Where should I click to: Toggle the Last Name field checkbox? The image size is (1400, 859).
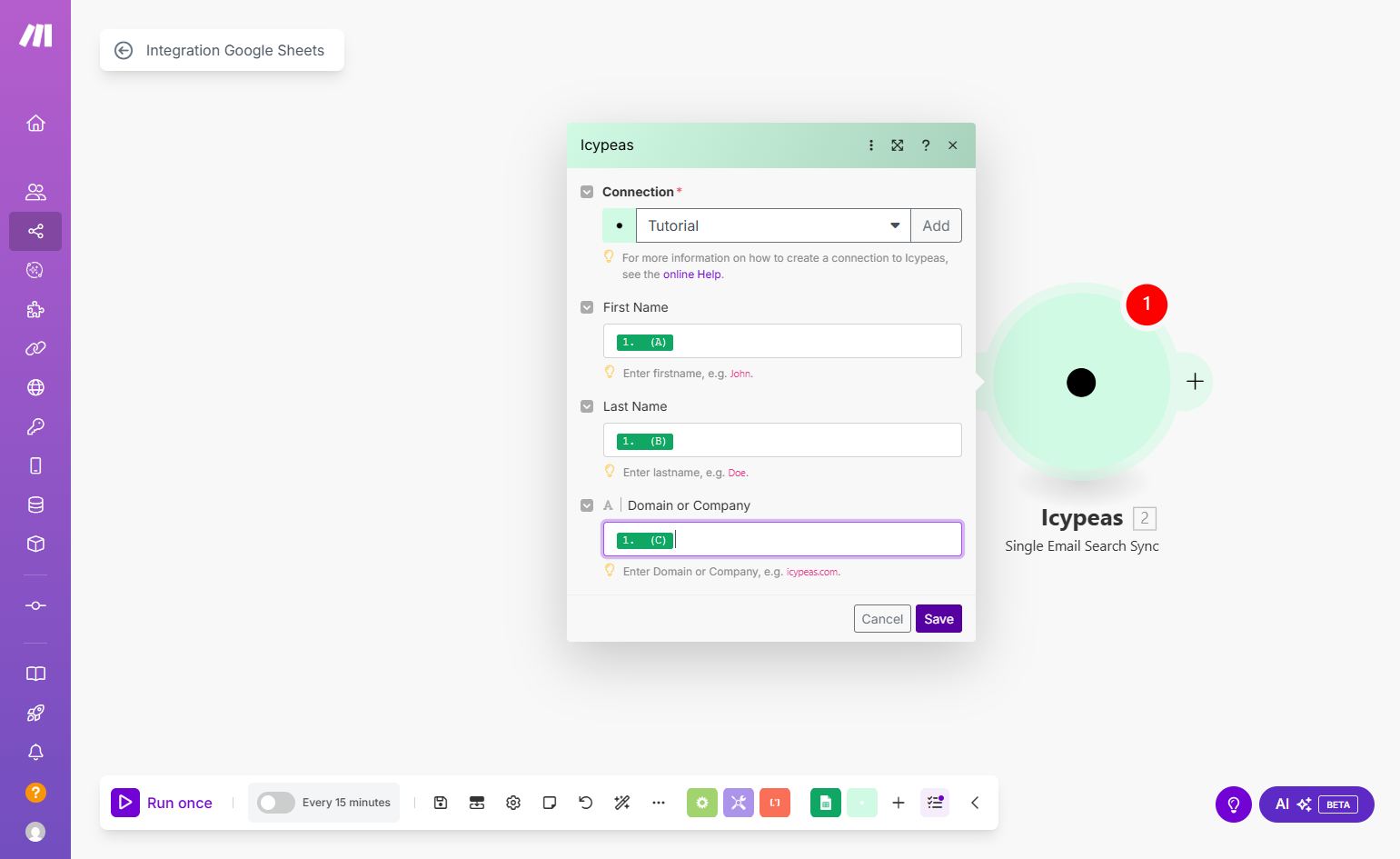point(587,406)
